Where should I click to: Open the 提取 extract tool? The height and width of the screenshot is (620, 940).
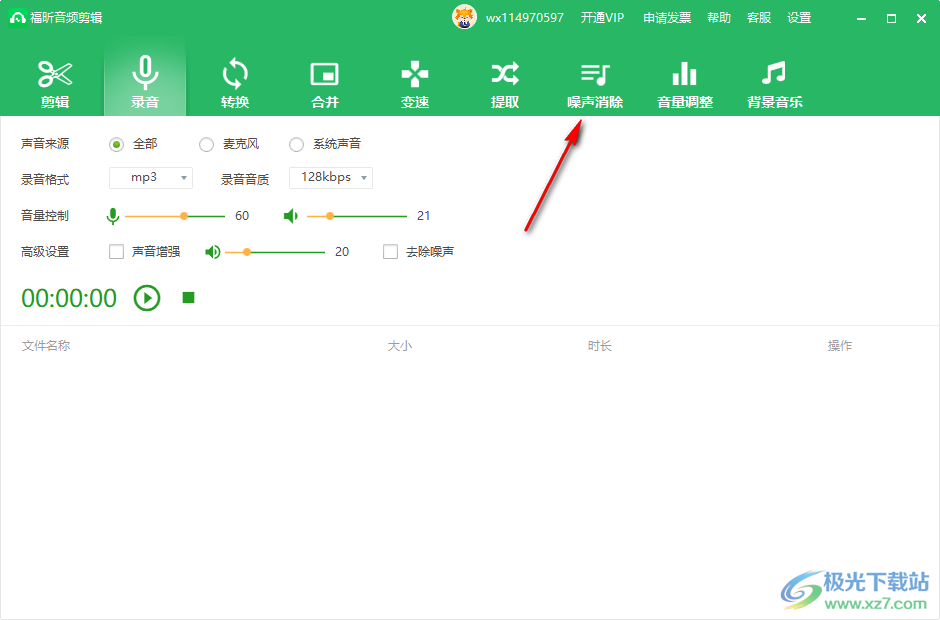[x=505, y=84]
